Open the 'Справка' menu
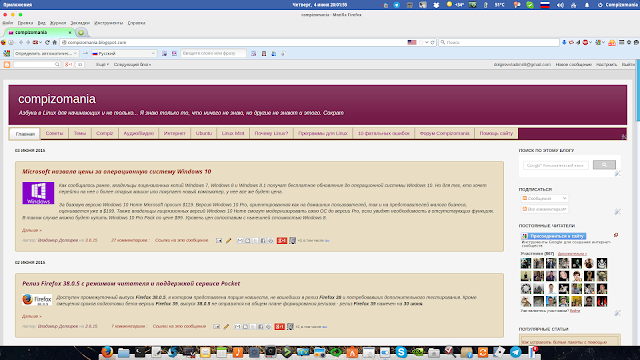Viewport: 640px width, 360px height. 136,23
